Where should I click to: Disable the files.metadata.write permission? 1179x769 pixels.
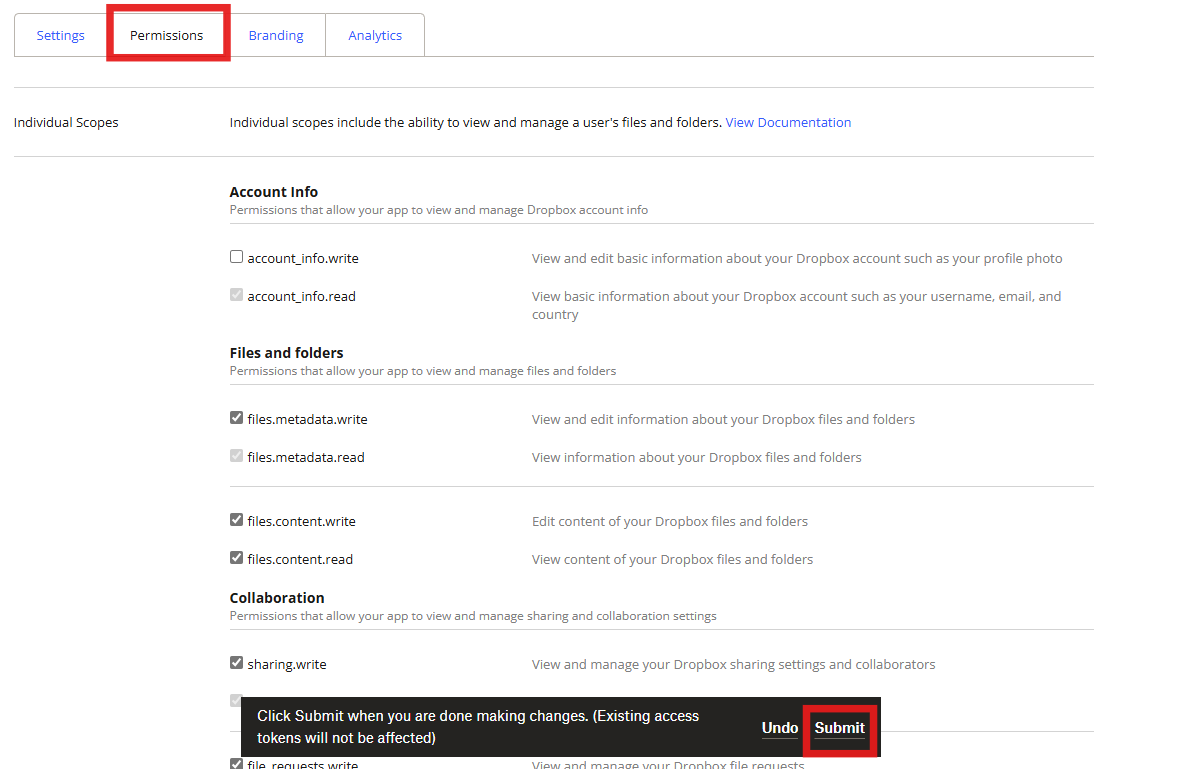(x=236, y=418)
